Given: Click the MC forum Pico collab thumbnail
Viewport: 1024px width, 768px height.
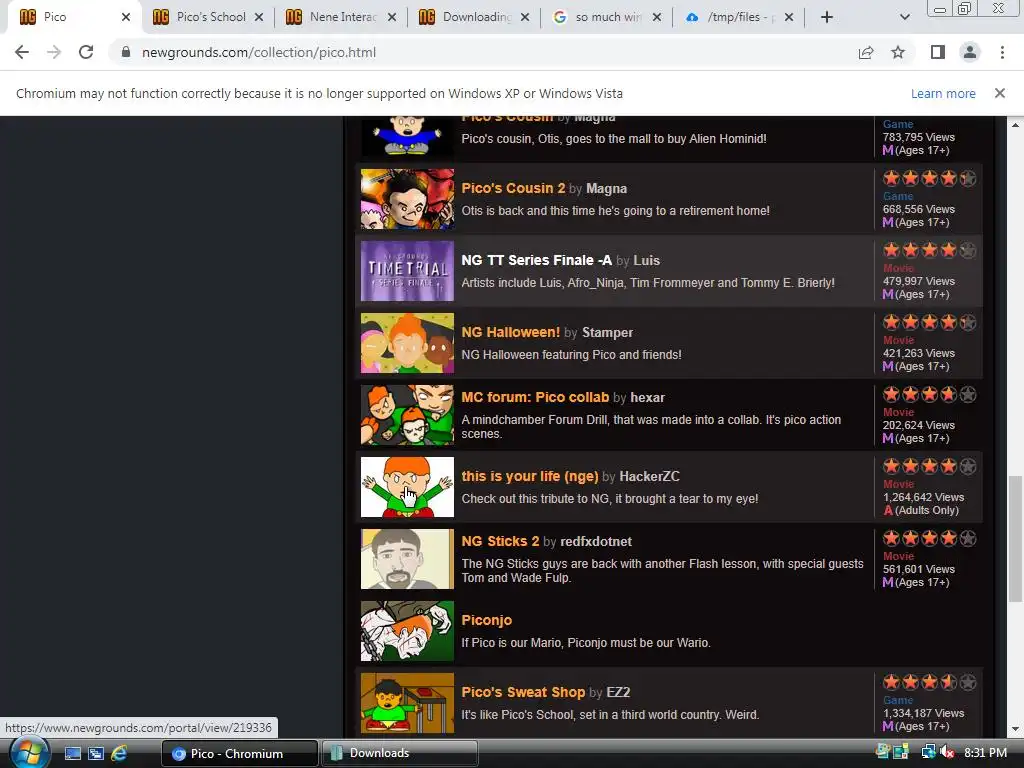Looking at the screenshot, I should click(x=407, y=415).
